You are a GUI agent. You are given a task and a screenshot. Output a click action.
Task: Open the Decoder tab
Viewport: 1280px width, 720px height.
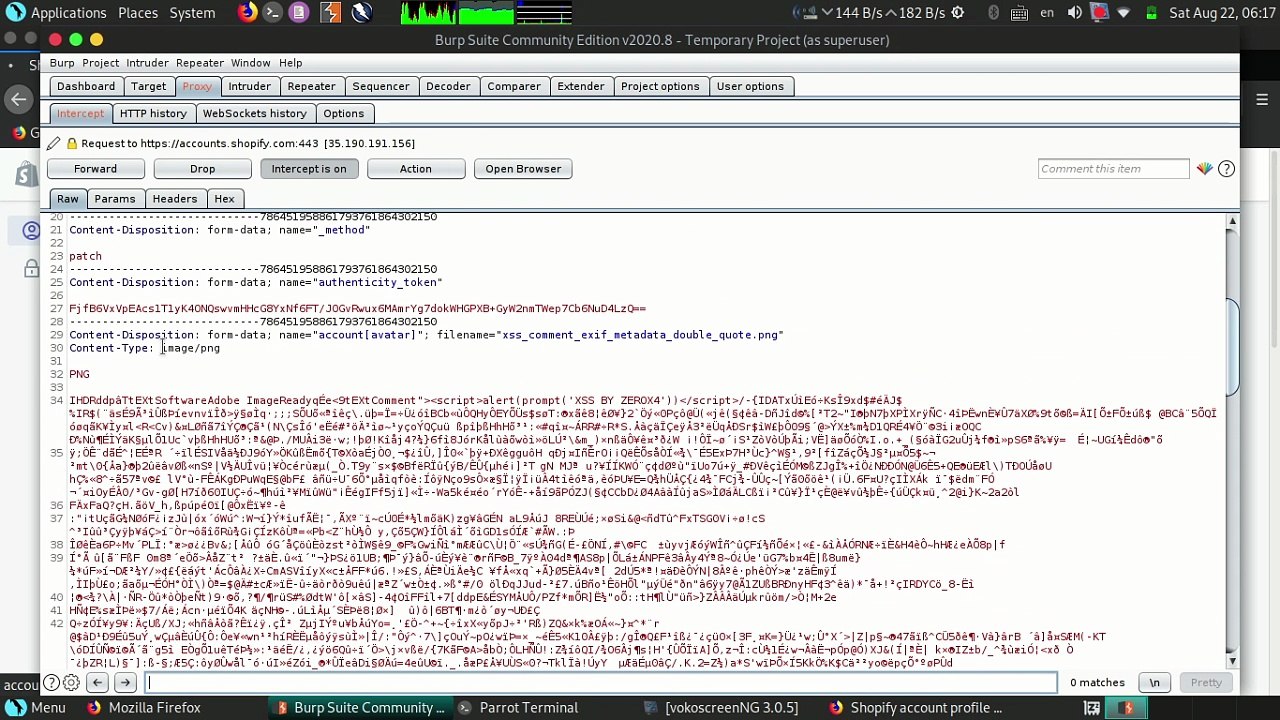coord(448,86)
